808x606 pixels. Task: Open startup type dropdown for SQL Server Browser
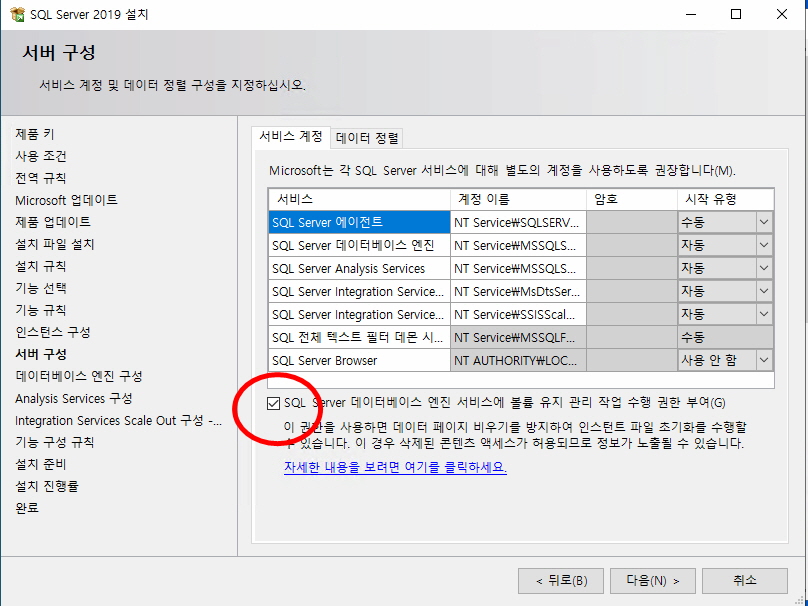[764, 360]
